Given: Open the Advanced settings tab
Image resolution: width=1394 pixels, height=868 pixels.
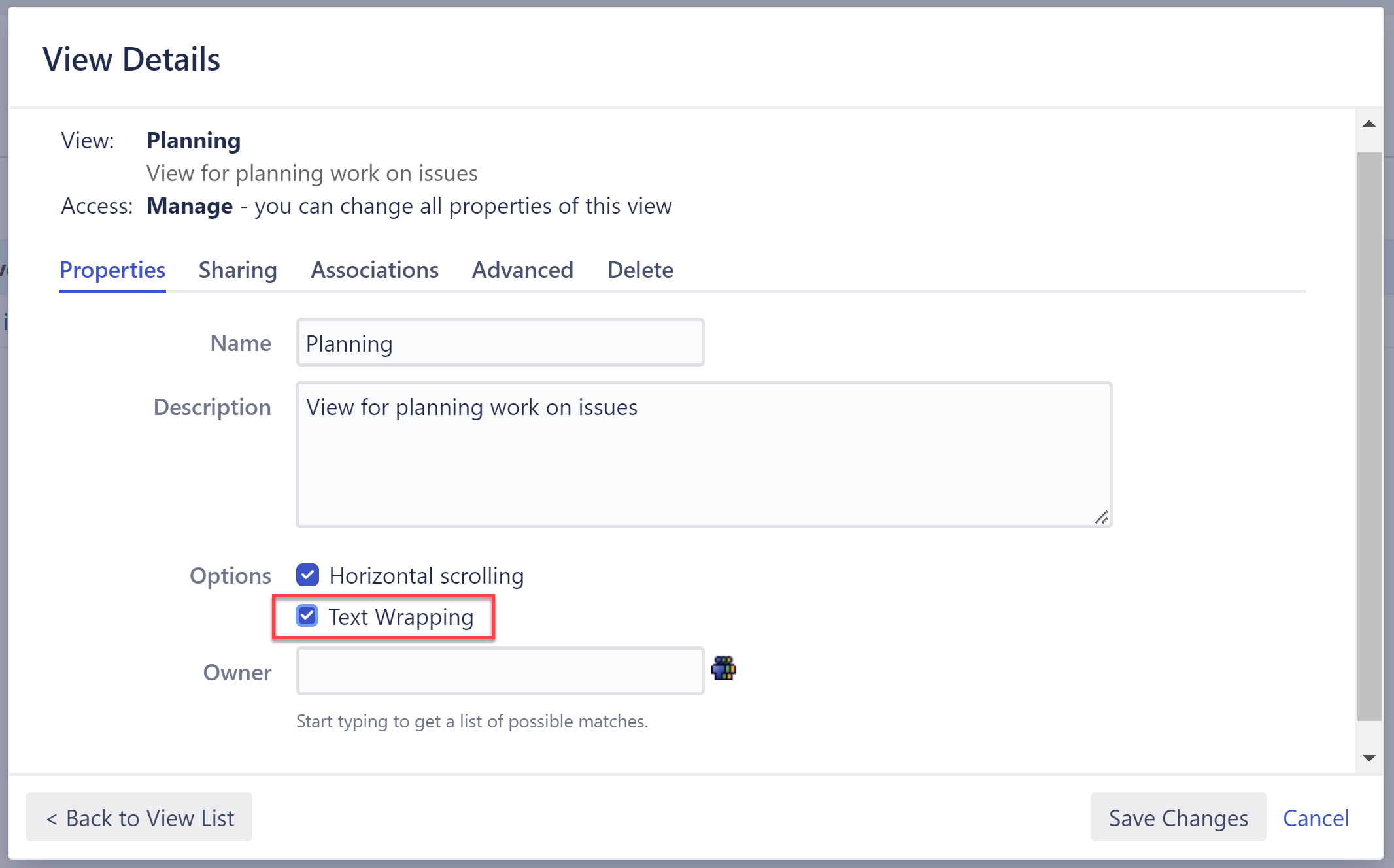Looking at the screenshot, I should pos(522,269).
